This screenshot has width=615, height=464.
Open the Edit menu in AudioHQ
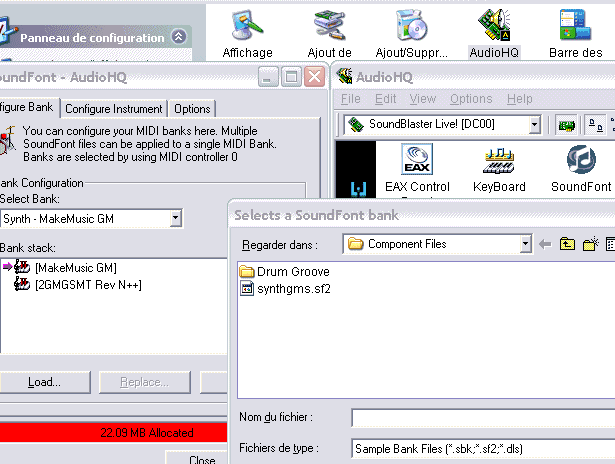click(386, 99)
